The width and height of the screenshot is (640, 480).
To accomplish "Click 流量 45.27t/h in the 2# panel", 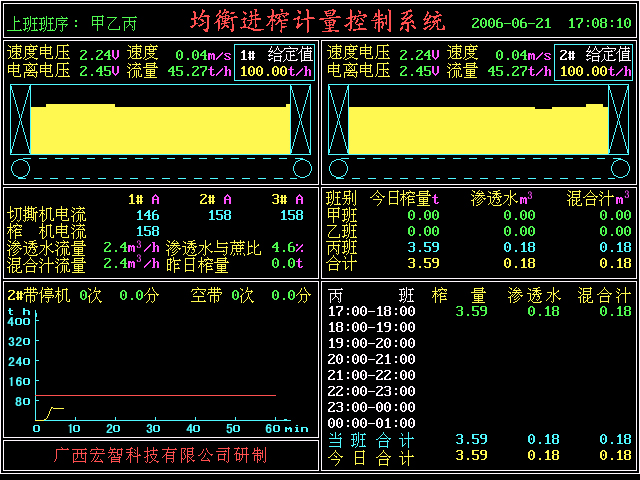I will [x=499, y=71].
